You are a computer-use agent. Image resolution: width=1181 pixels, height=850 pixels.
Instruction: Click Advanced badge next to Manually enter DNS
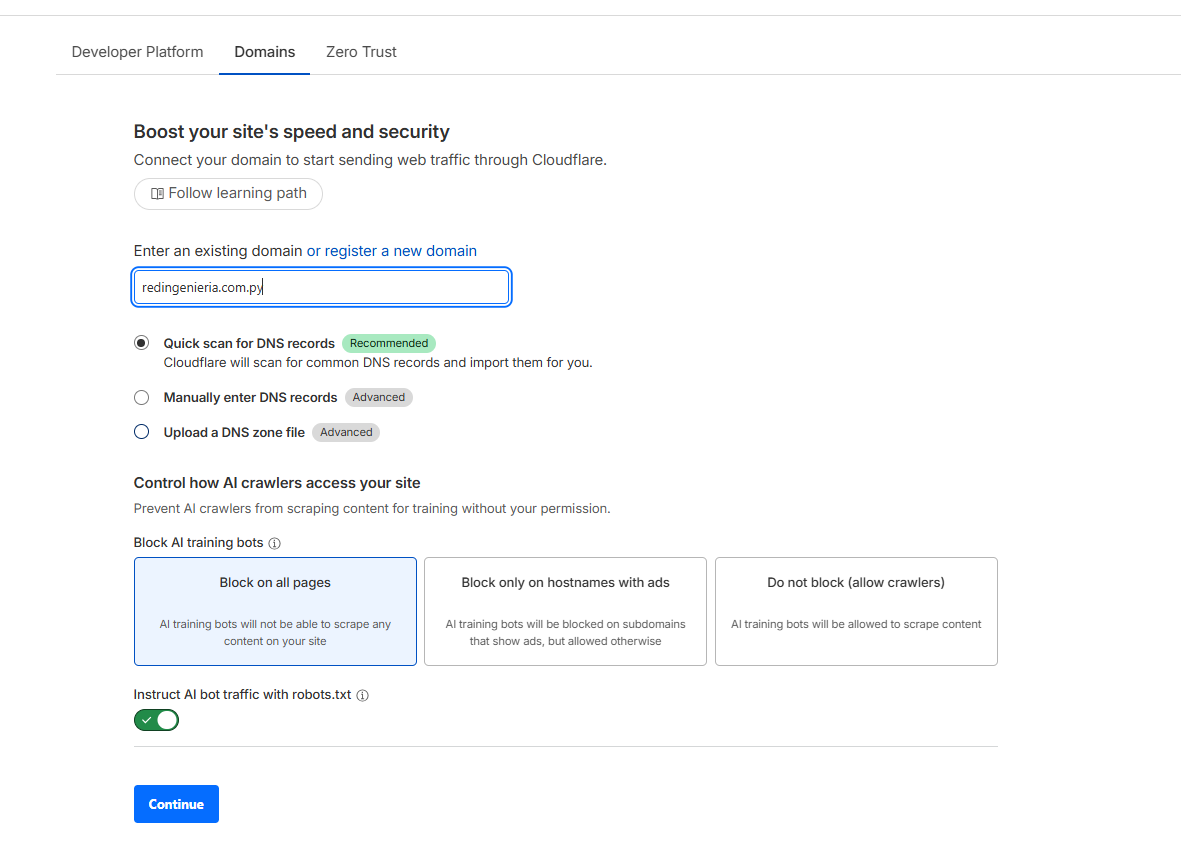(379, 398)
